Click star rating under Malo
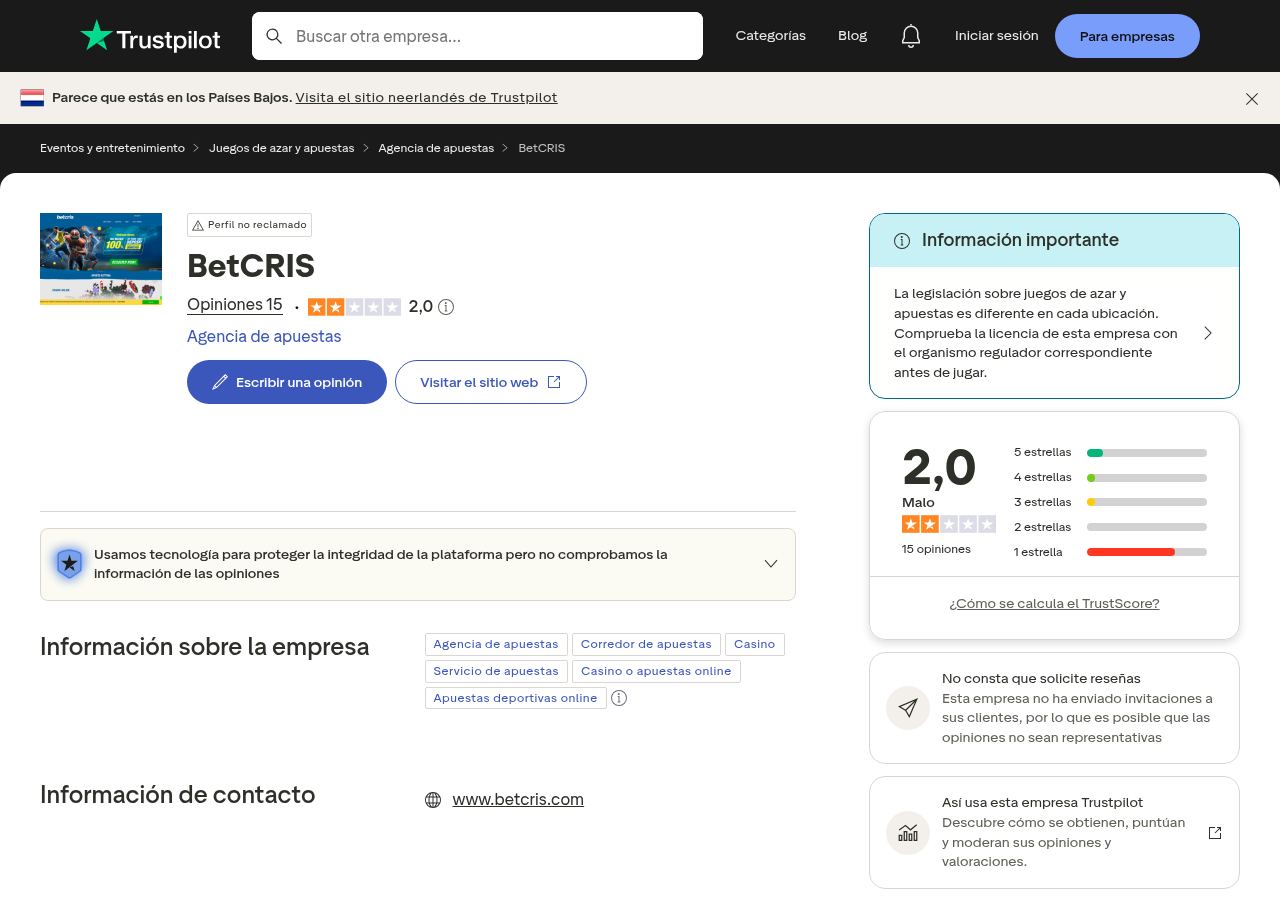Viewport: 1280px width, 900px height. (x=949, y=524)
